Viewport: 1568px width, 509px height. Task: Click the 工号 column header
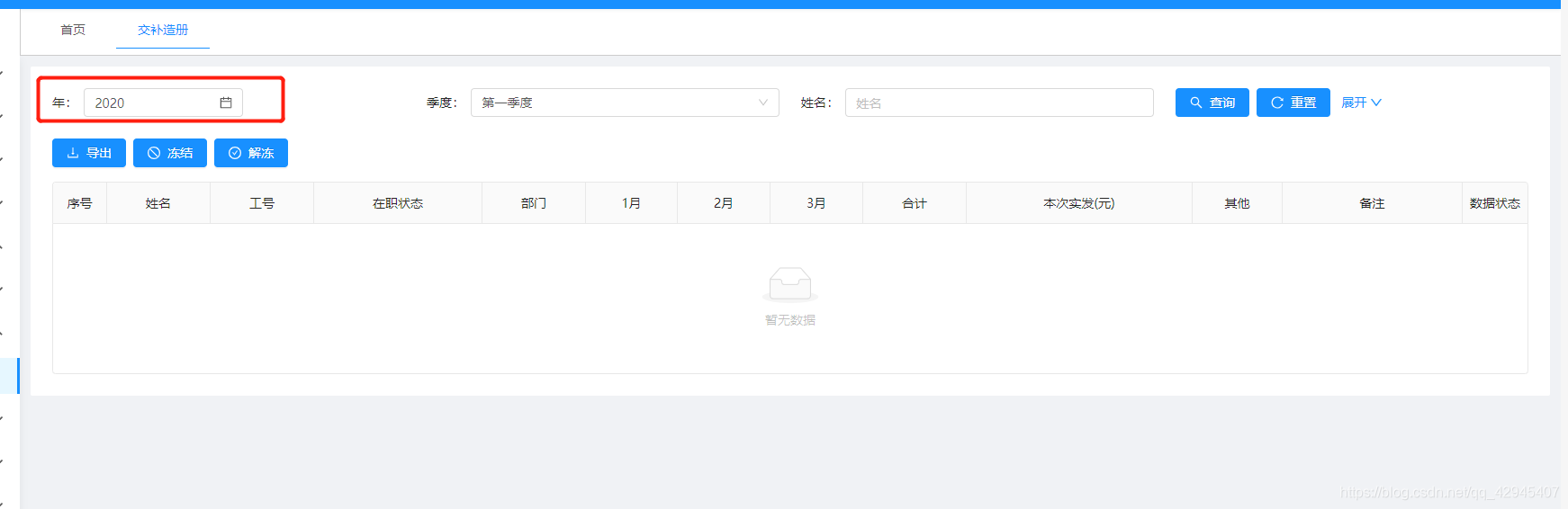coord(262,203)
